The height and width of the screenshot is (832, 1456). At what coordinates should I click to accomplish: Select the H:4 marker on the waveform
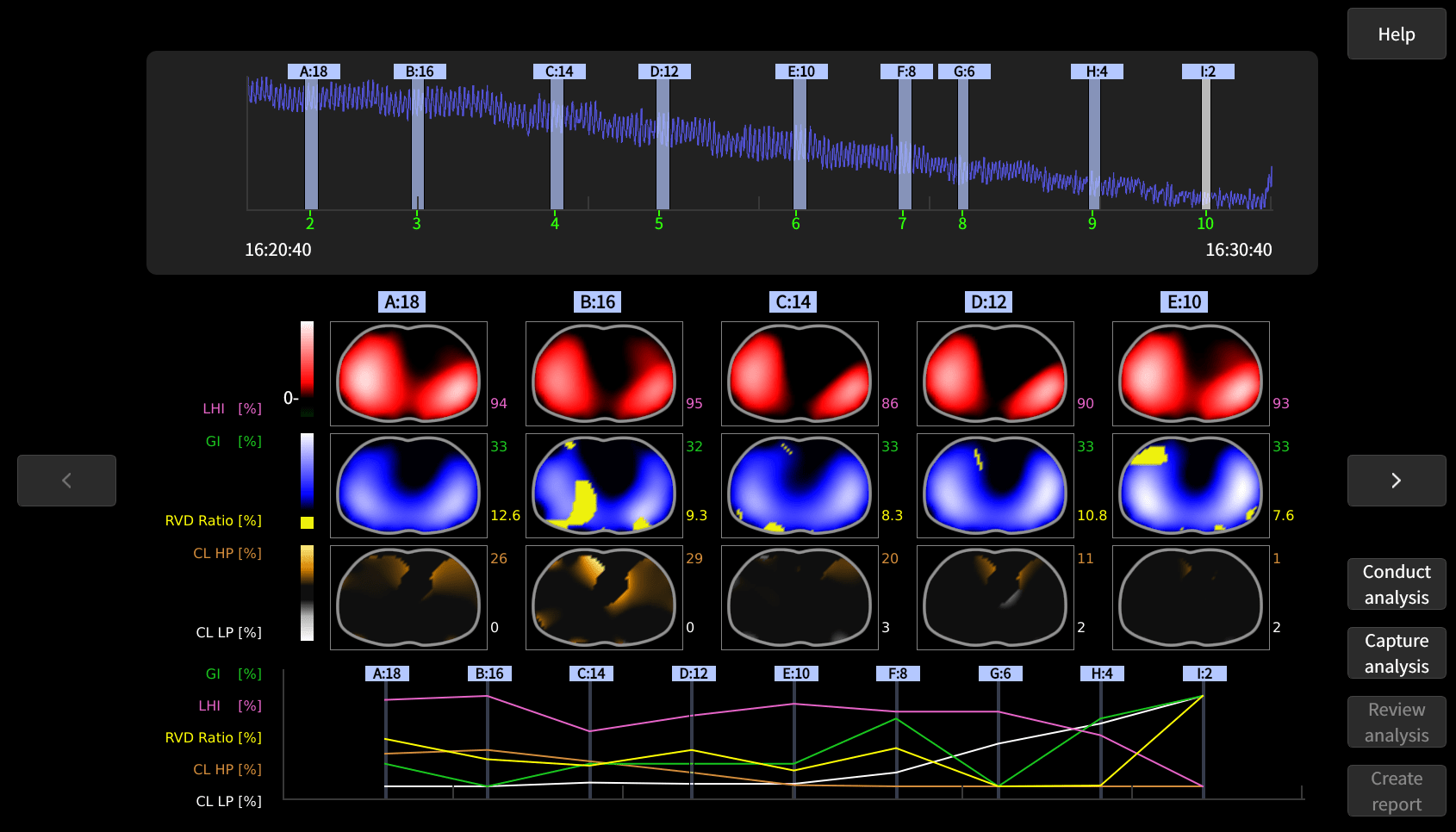1097,71
